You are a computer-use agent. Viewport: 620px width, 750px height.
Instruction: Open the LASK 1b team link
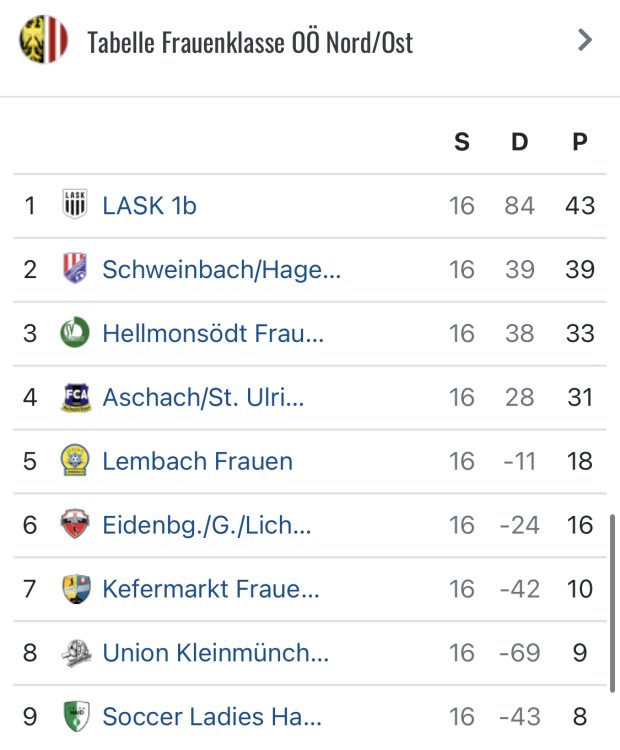pyautogui.click(x=150, y=205)
